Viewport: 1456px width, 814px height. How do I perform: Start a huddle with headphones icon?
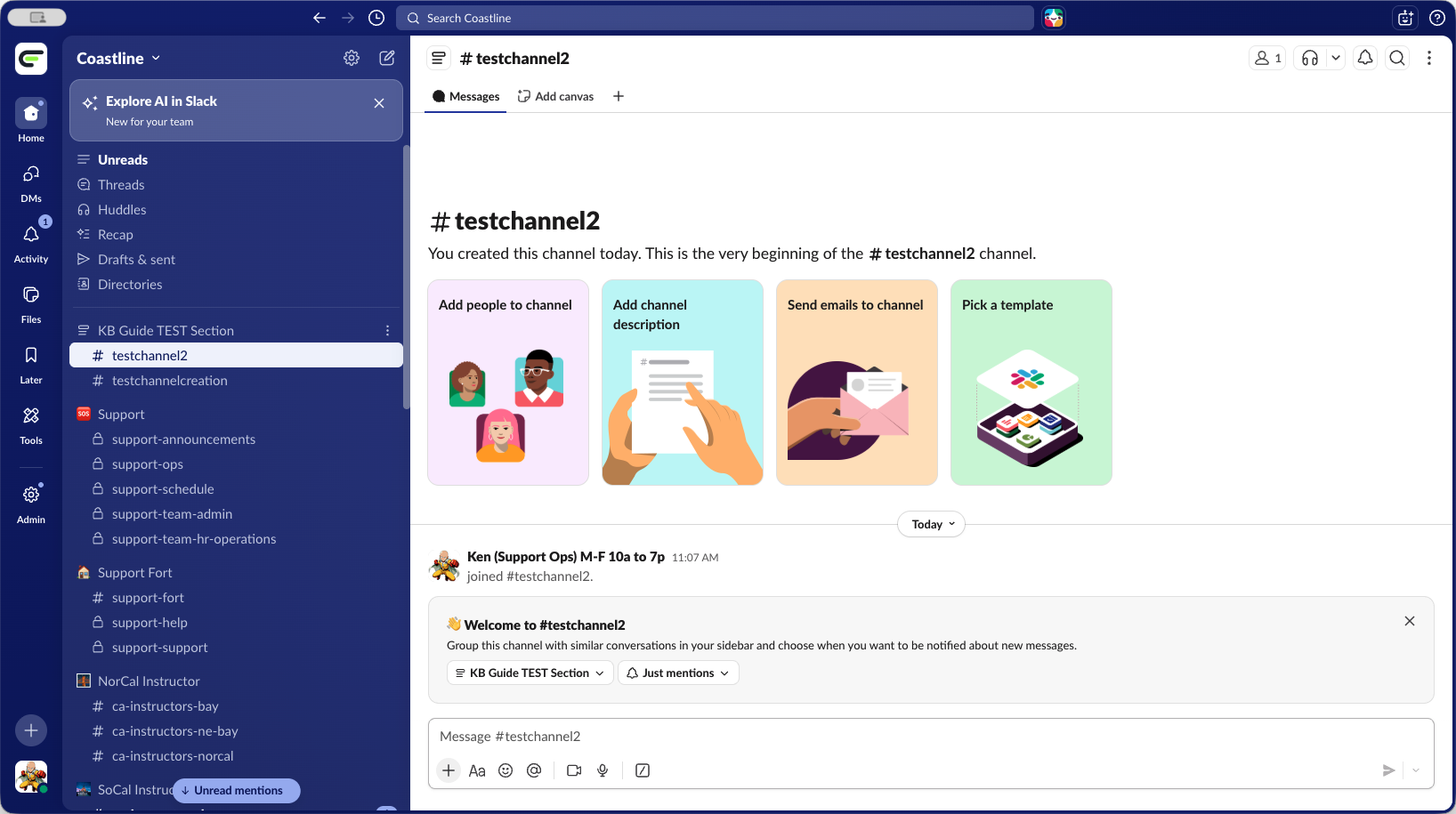pyautogui.click(x=1309, y=58)
